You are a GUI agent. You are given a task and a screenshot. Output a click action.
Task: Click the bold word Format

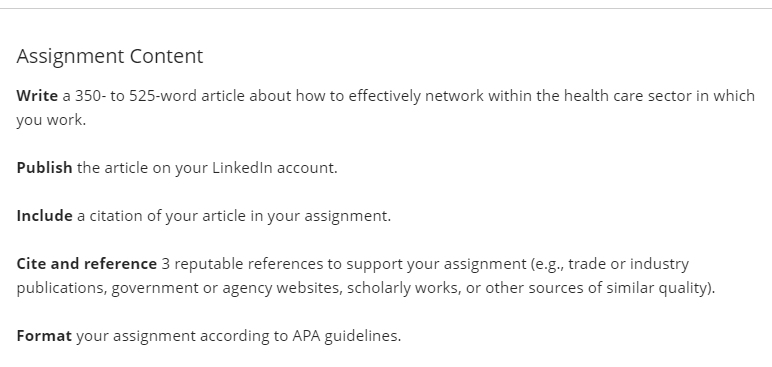pyautogui.click(x=44, y=336)
